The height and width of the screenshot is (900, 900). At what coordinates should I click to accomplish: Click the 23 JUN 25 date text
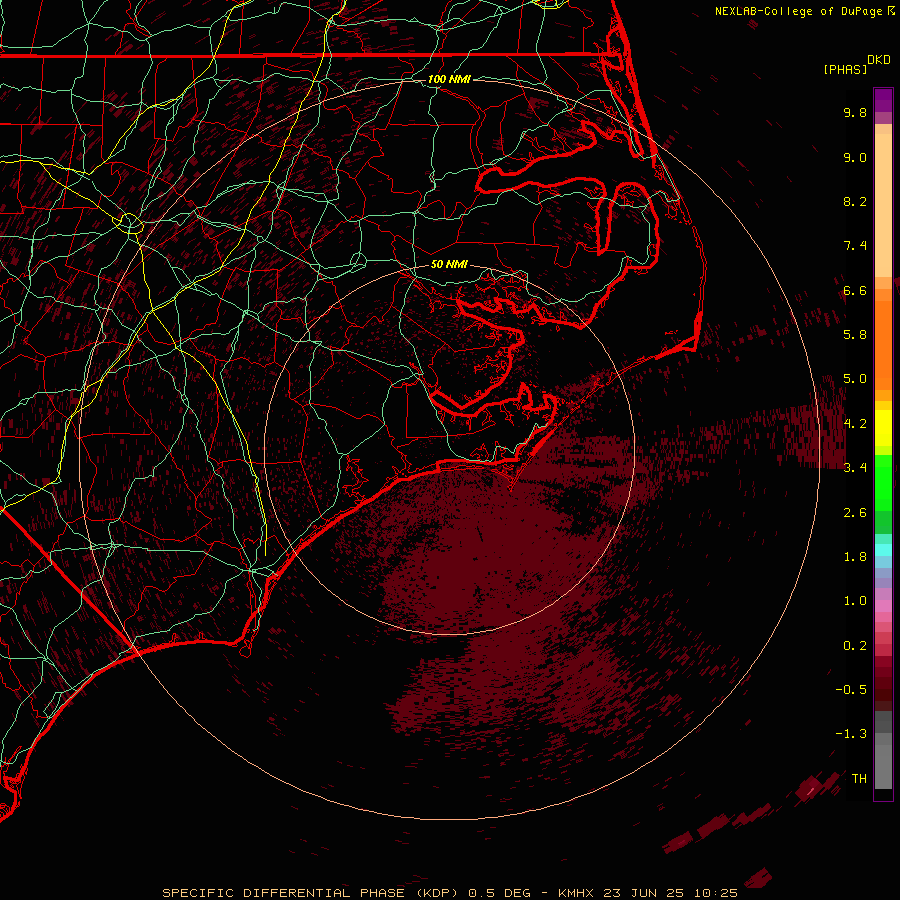(643, 893)
